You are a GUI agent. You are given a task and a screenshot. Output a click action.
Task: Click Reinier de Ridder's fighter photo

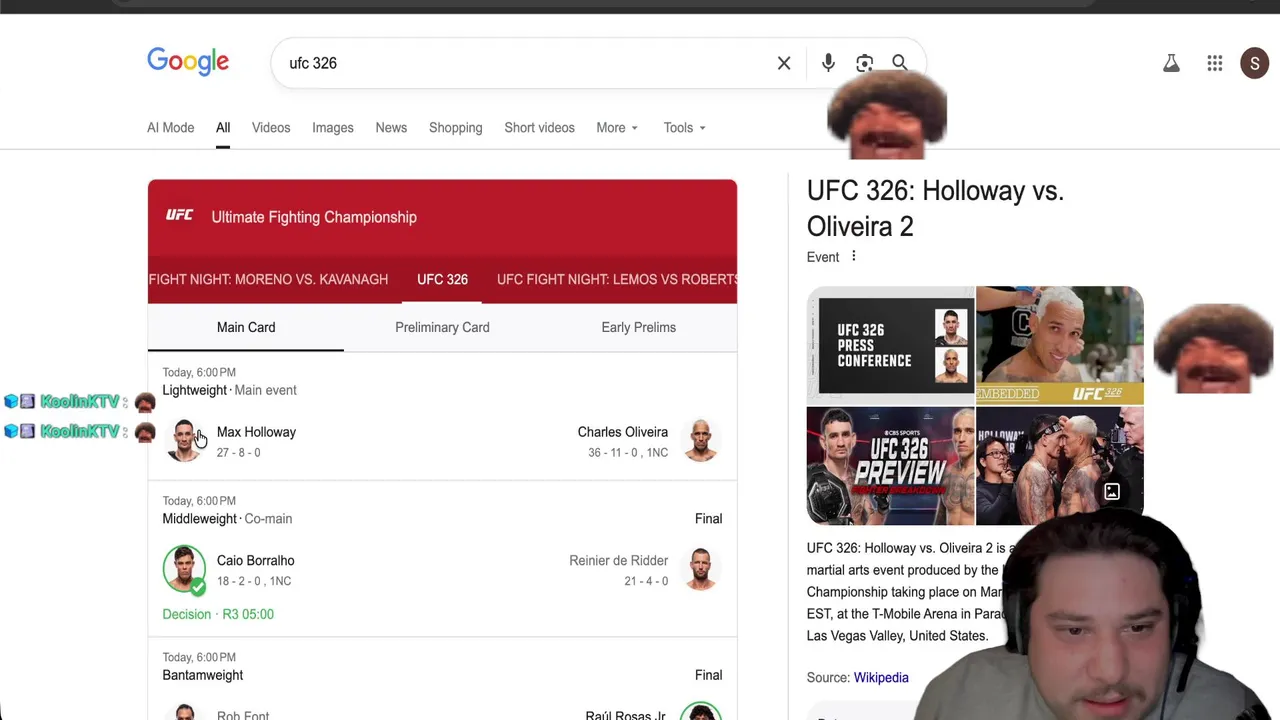(701, 569)
